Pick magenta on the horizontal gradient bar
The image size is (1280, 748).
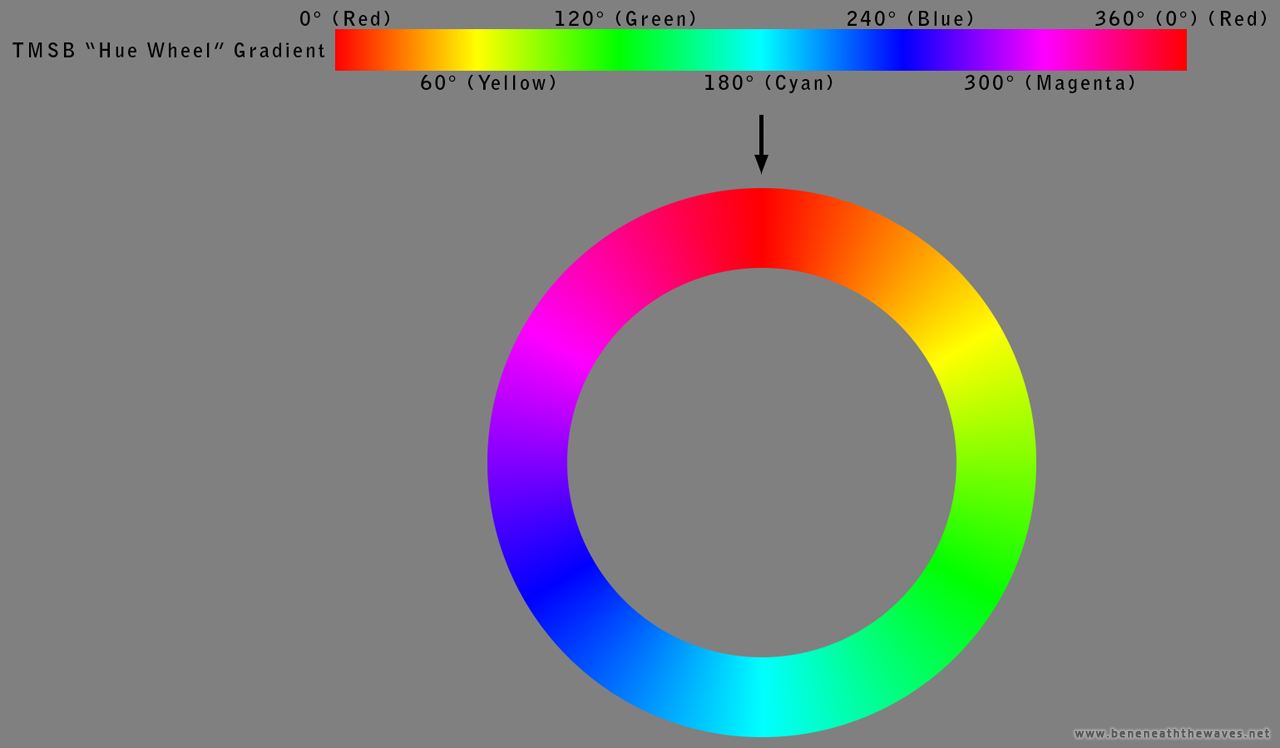1045,50
